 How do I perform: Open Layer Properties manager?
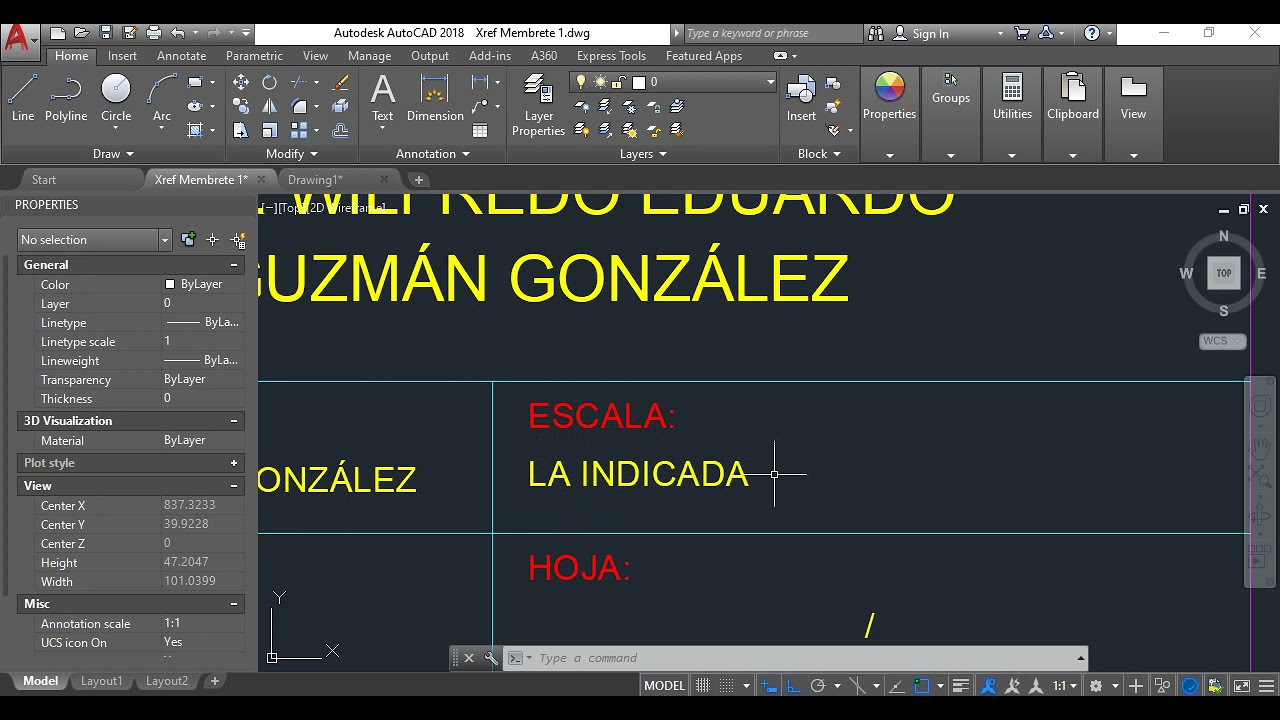tap(538, 106)
